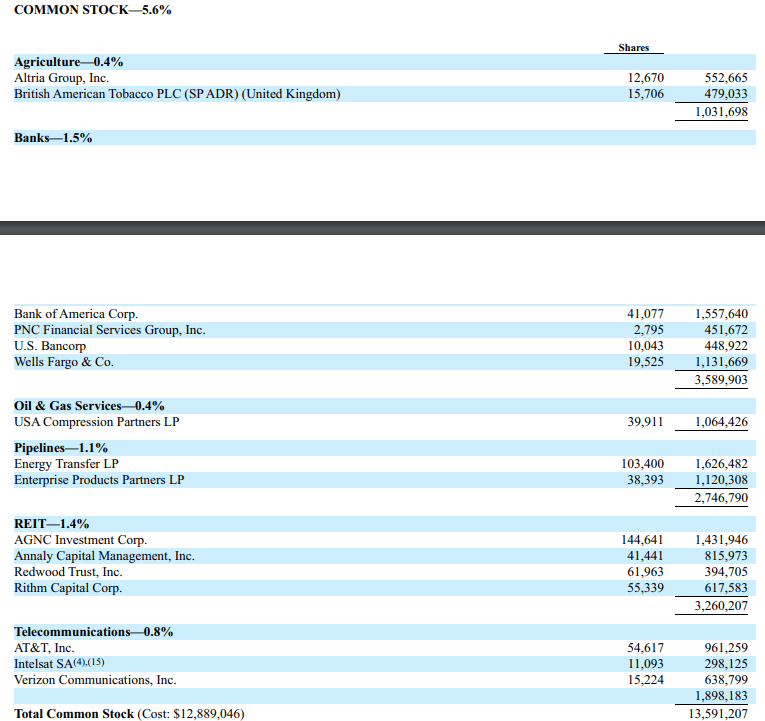Select value 1,120,308
765x721 pixels.
[x=721, y=481]
